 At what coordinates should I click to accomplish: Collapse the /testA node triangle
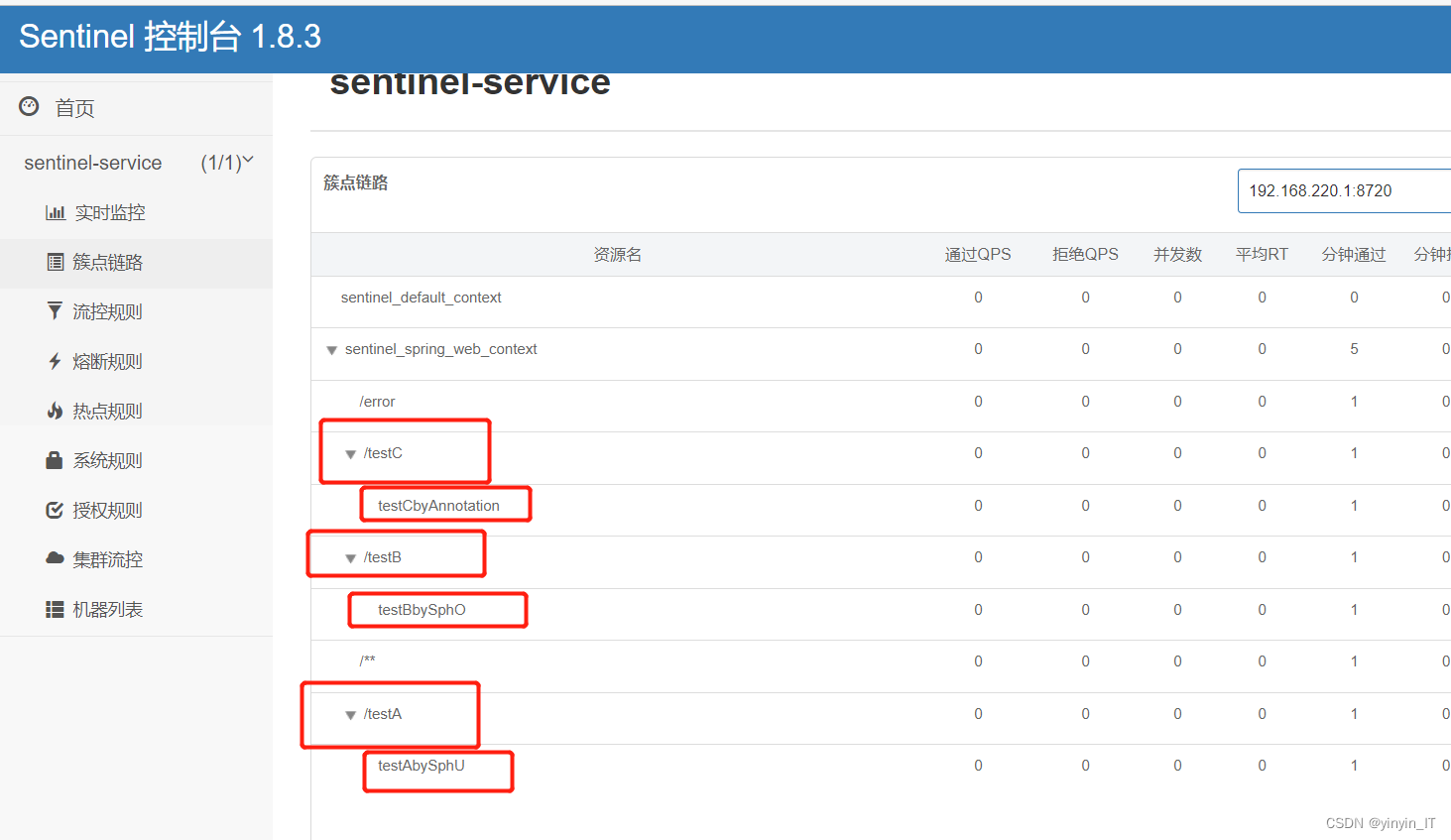point(350,715)
